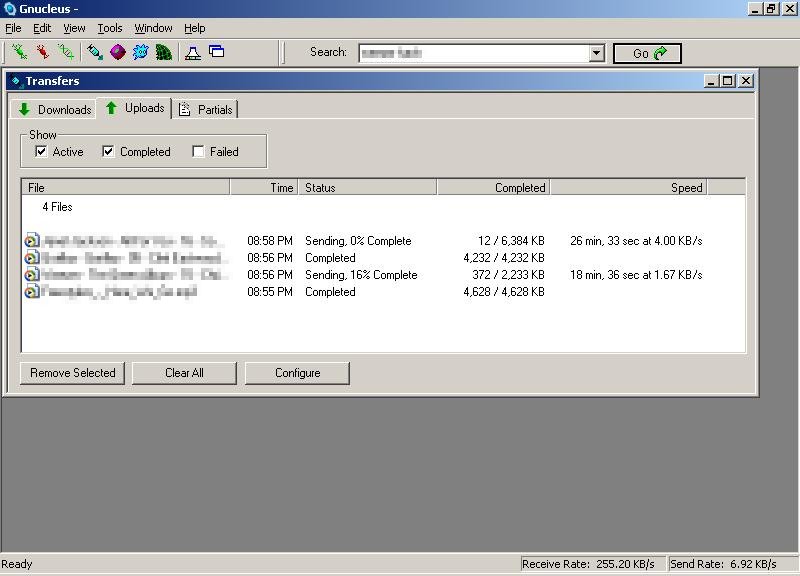Open the Configure button
The height and width of the screenshot is (576, 800).
click(297, 373)
